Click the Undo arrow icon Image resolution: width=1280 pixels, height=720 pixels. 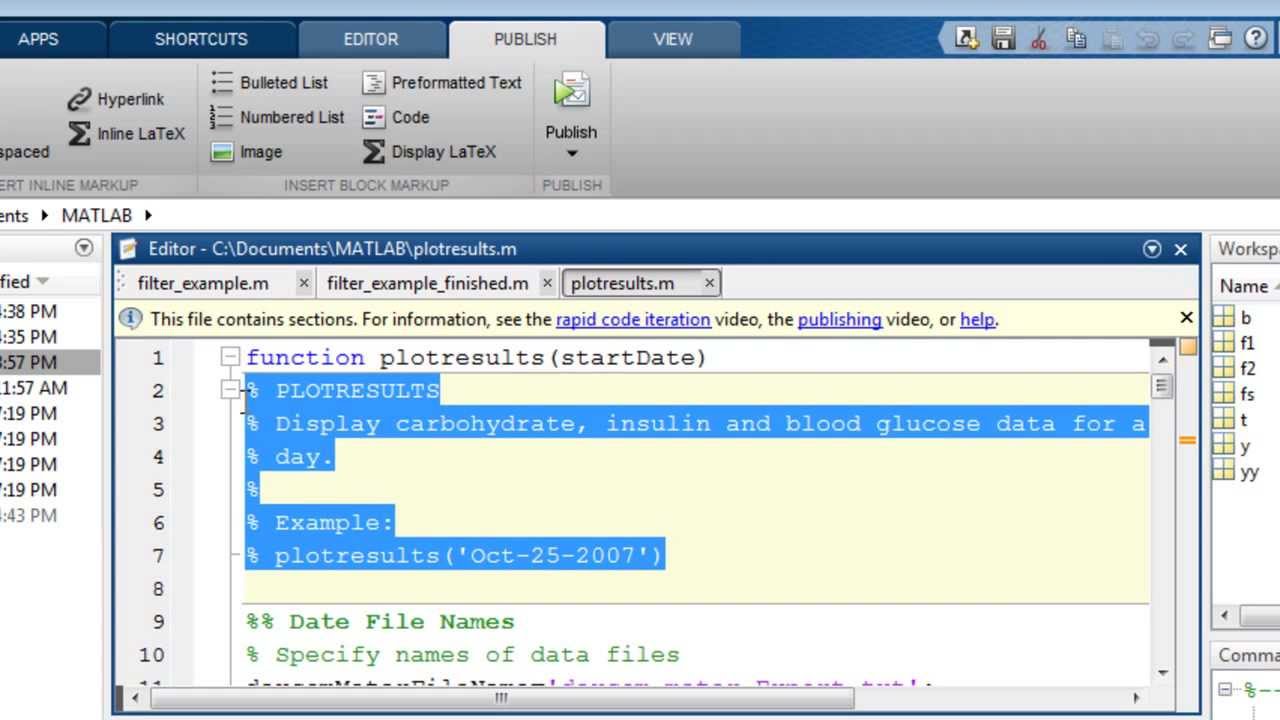(1148, 38)
